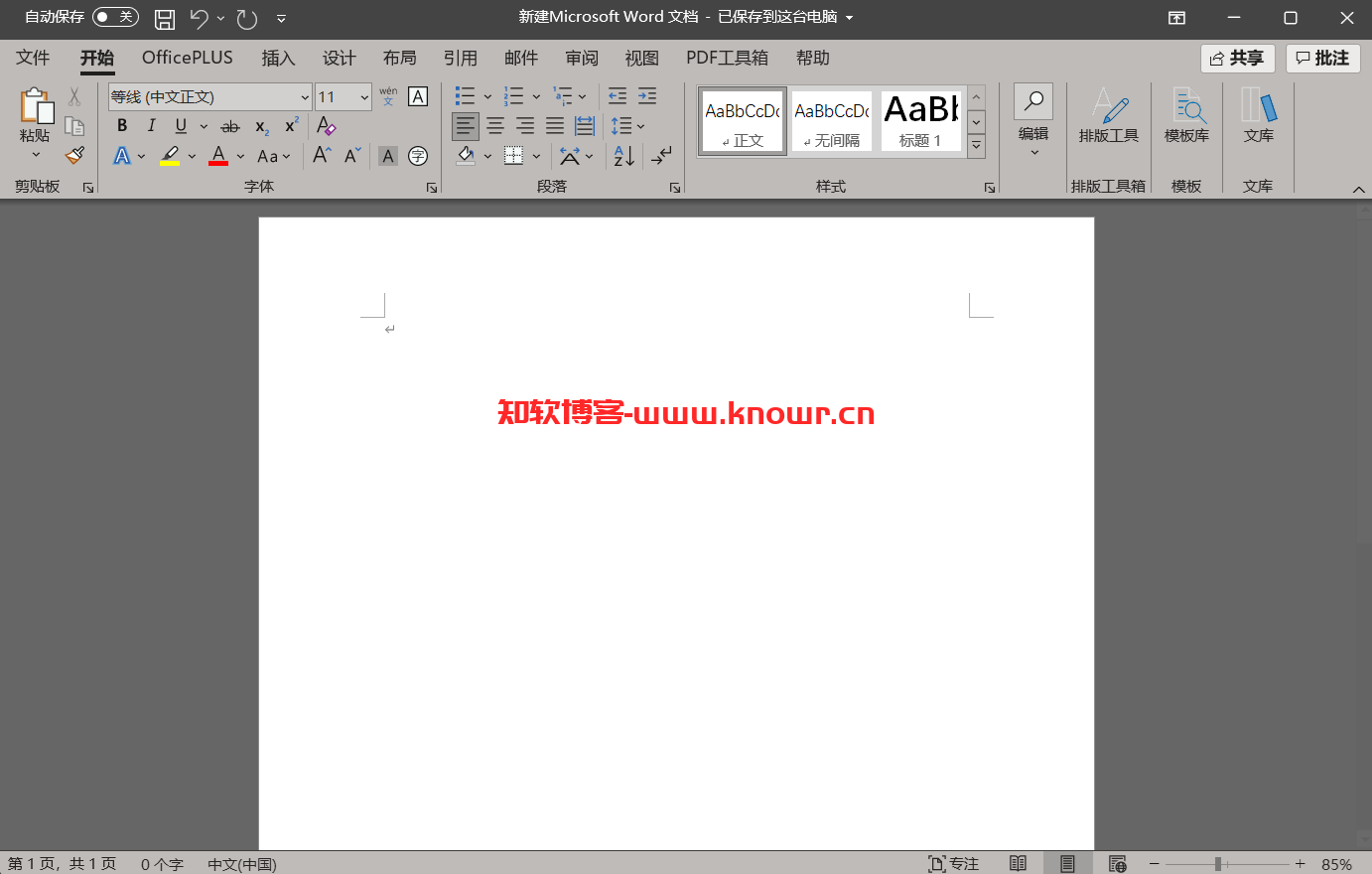Switch to web layout view icon
This screenshot has width=1372, height=874.
1118,864
